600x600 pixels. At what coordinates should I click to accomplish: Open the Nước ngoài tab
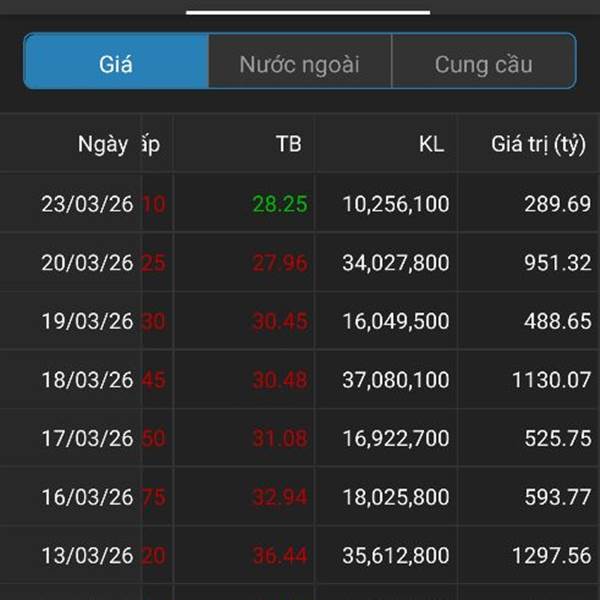pyautogui.click(x=299, y=65)
